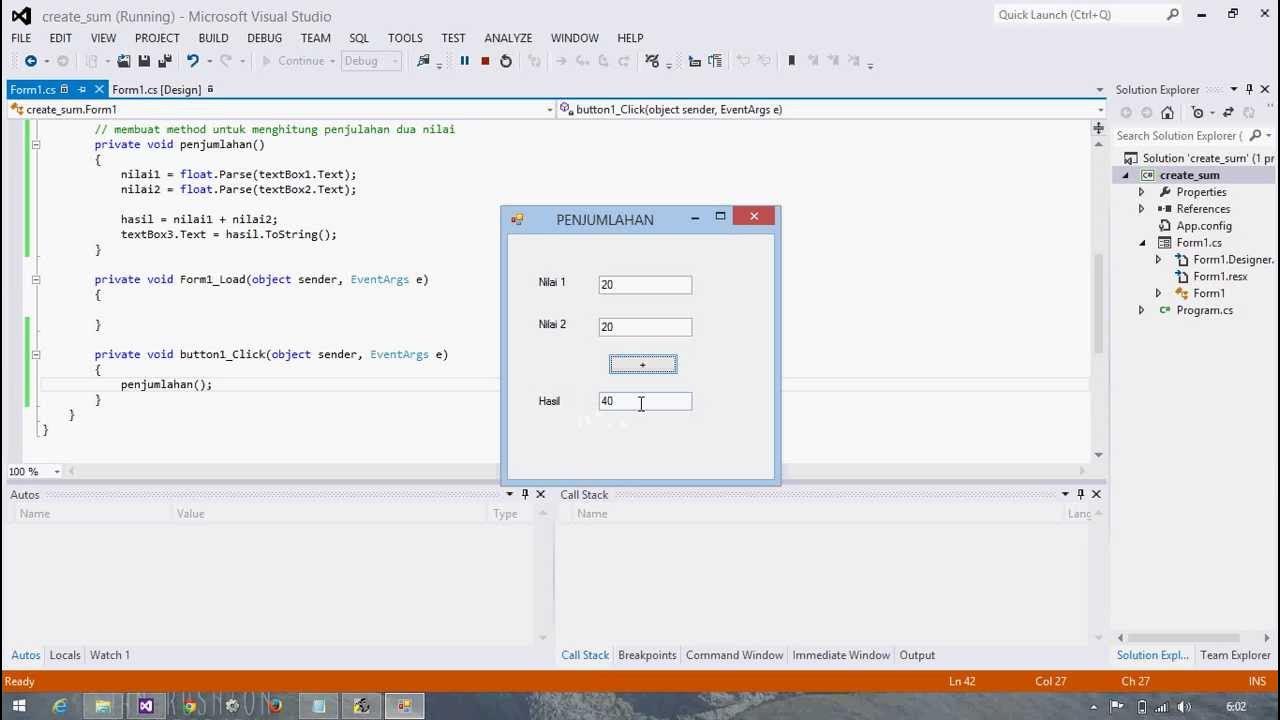Open the Output tab
Viewport: 1280px width, 720px height.
point(917,656)
